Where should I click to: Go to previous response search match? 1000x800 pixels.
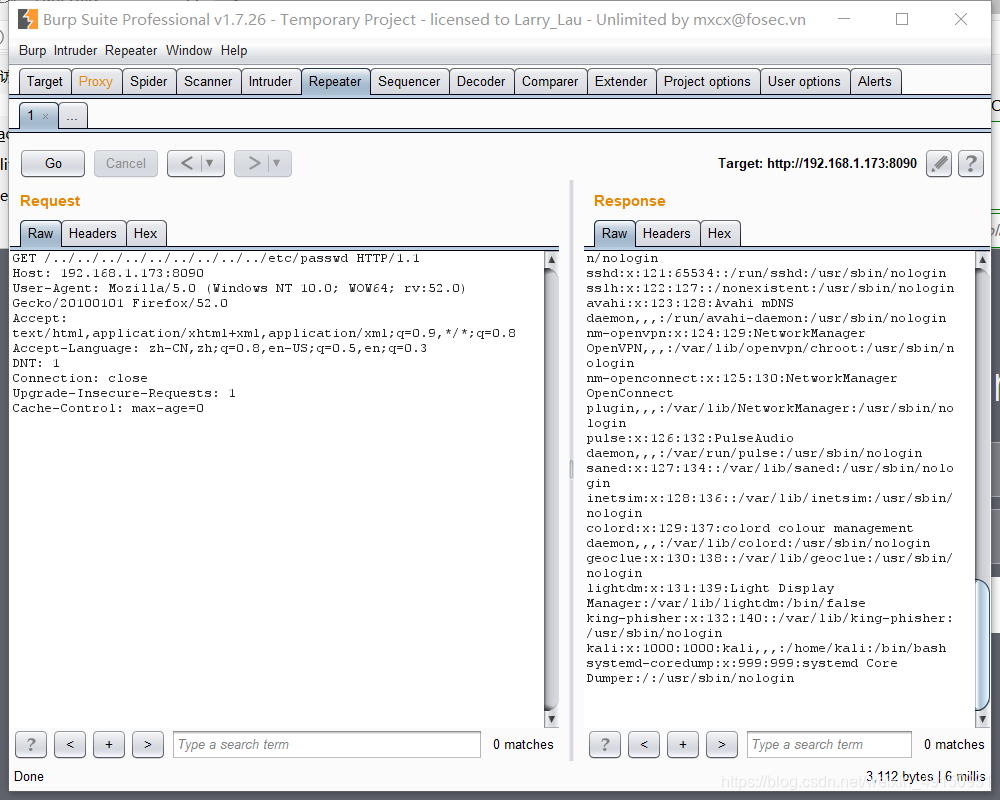(644, 744)
